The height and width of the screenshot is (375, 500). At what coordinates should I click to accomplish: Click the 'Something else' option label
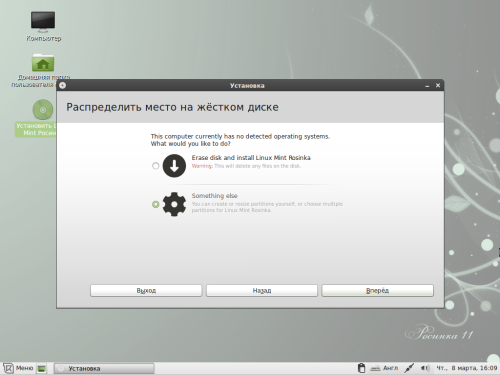[x=214, y=196]
